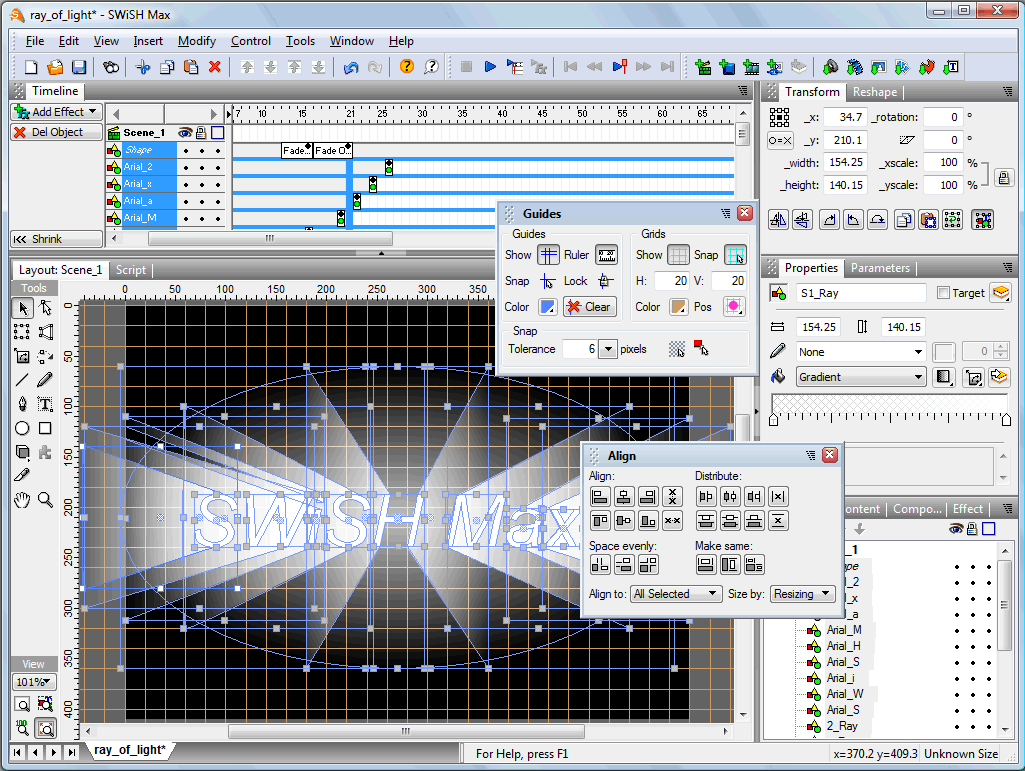Viewport: 1025px width, 771px height.
Task: Select the Ellipse tool
Action: 22,428
